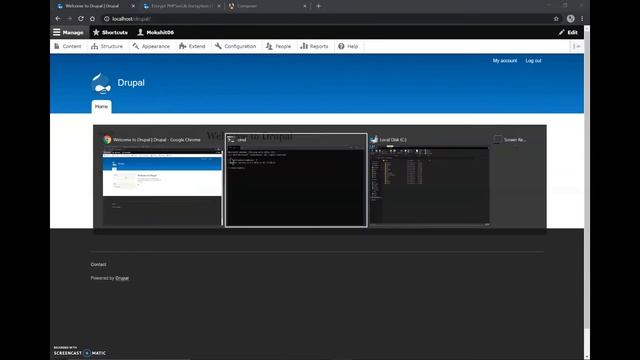Open the Extend admin menu

pyautogui.click(x=192, y=46)
